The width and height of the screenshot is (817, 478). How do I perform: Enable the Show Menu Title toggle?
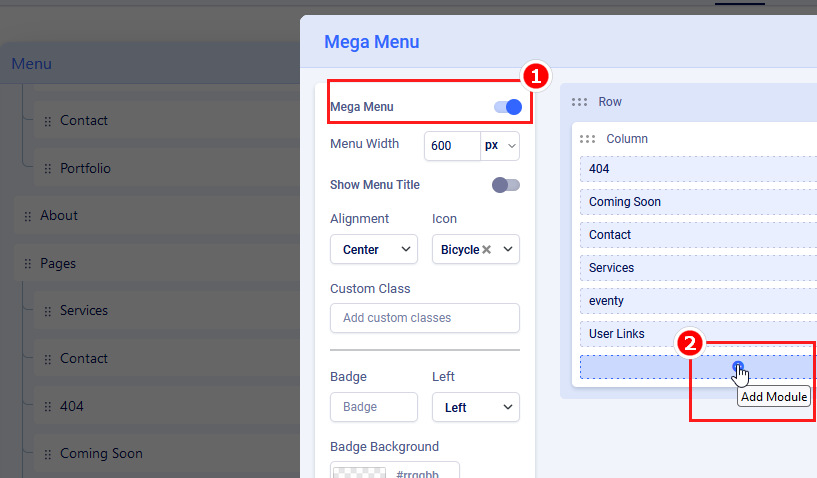tap(506, 185)
